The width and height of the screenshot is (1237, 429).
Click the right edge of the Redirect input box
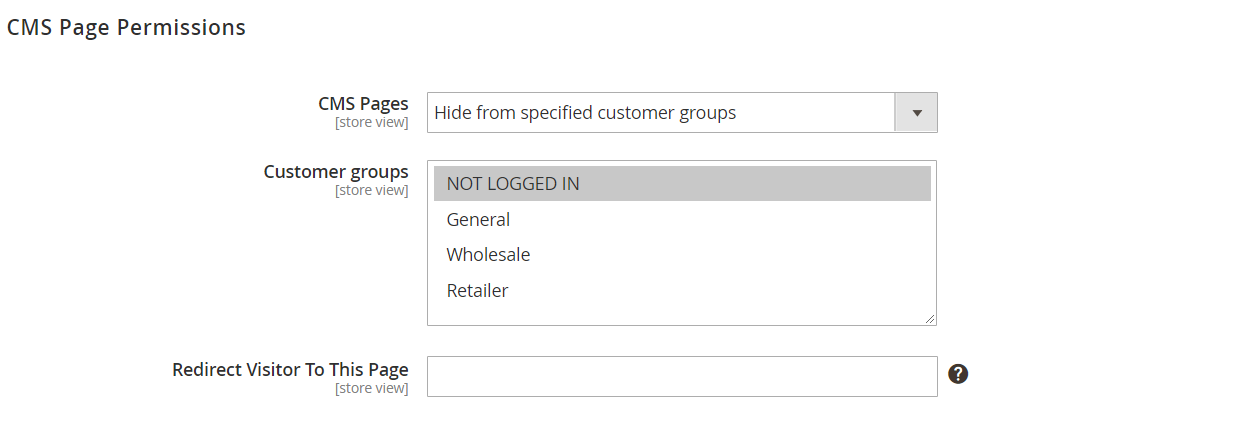[x=936, y=376]
